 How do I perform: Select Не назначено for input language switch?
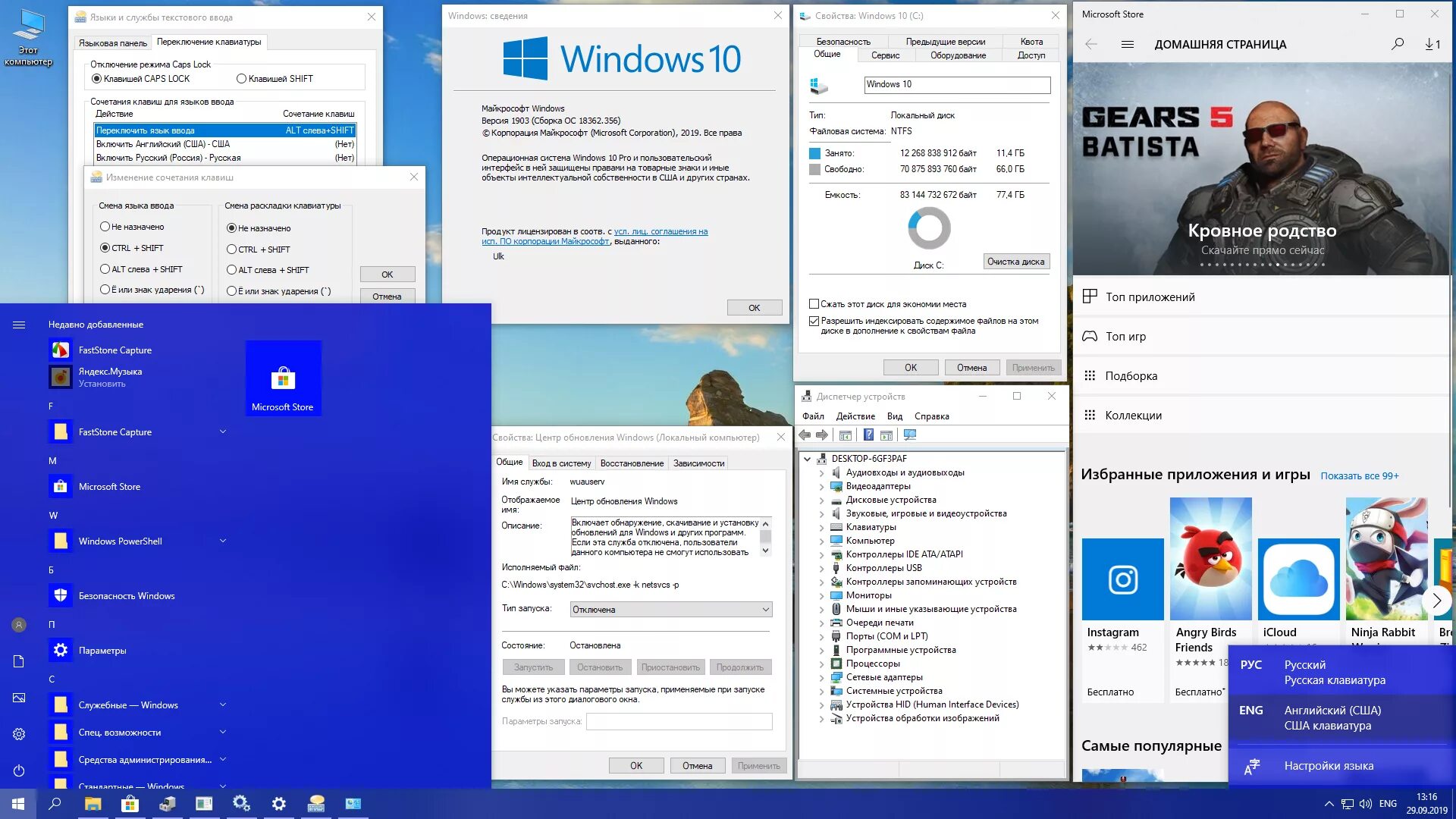[x=105, y=227]
